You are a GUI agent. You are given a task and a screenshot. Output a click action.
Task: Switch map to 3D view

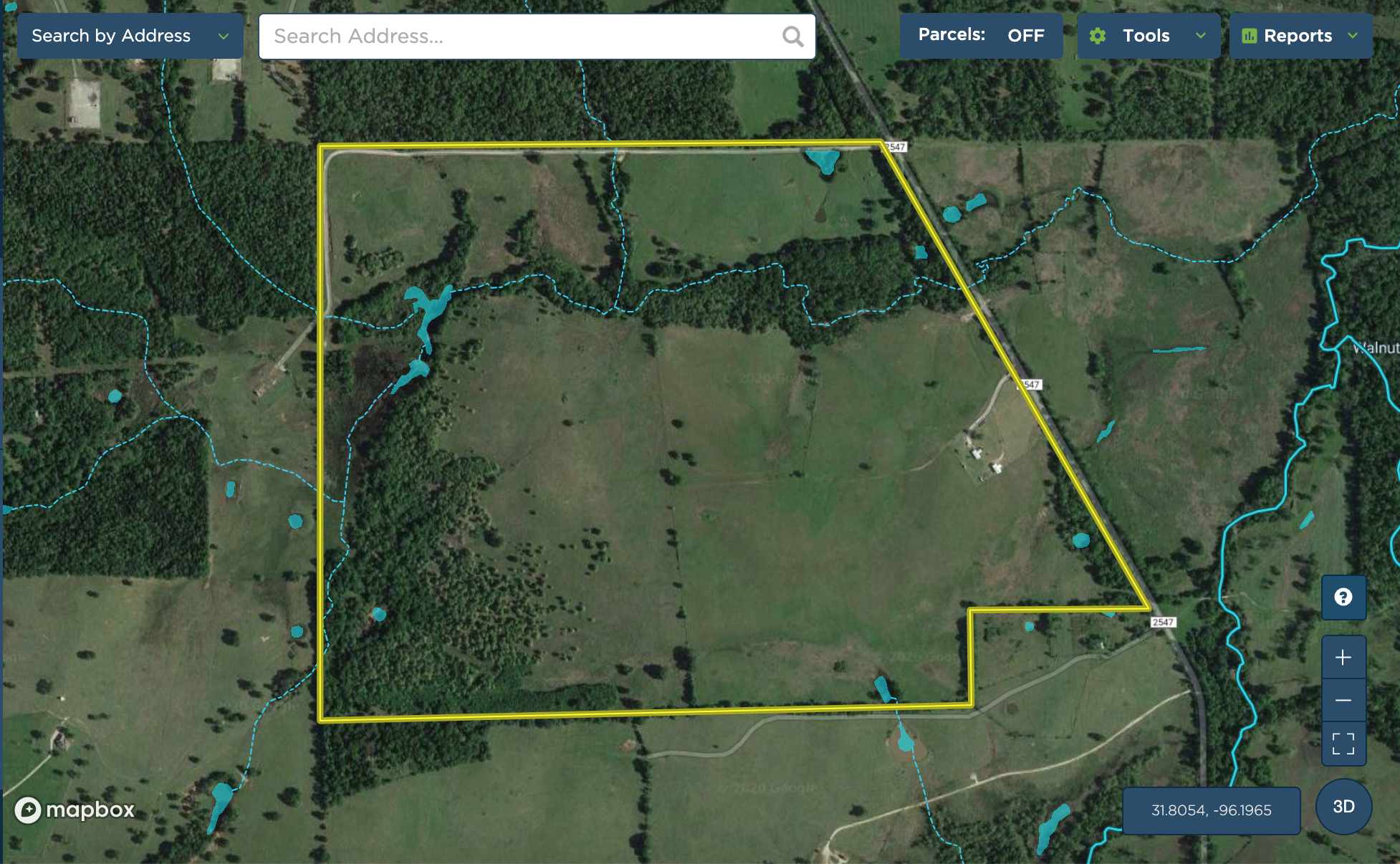(1343, 807)
